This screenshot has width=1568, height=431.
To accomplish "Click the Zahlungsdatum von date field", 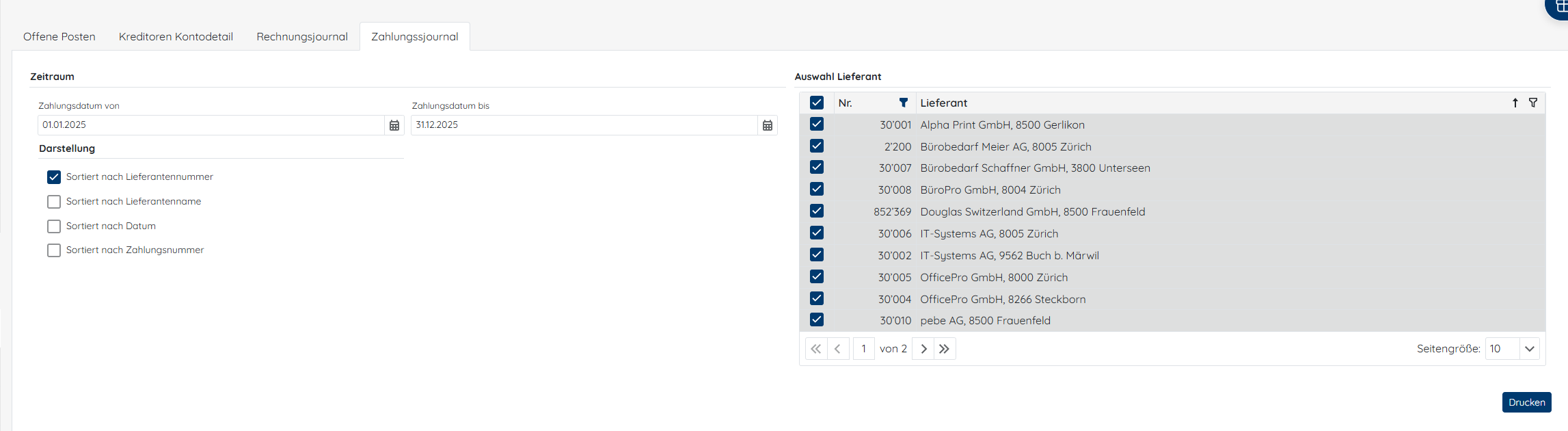I will pos(211,125).
